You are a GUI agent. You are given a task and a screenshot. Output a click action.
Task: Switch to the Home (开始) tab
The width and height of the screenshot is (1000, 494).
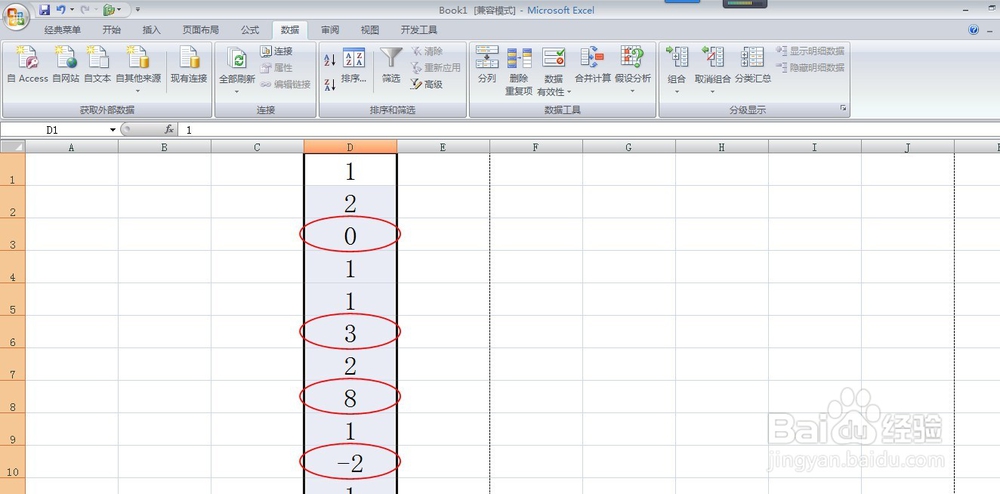[x=112, y=30]
